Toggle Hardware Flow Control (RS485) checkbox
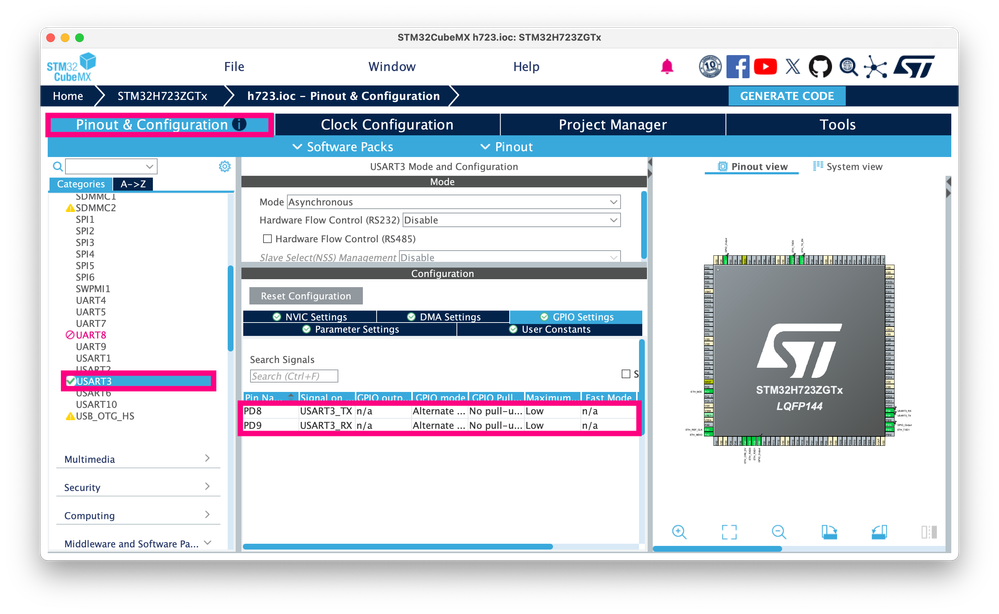This screenshot has height=614, width=999. pos(268,239)
